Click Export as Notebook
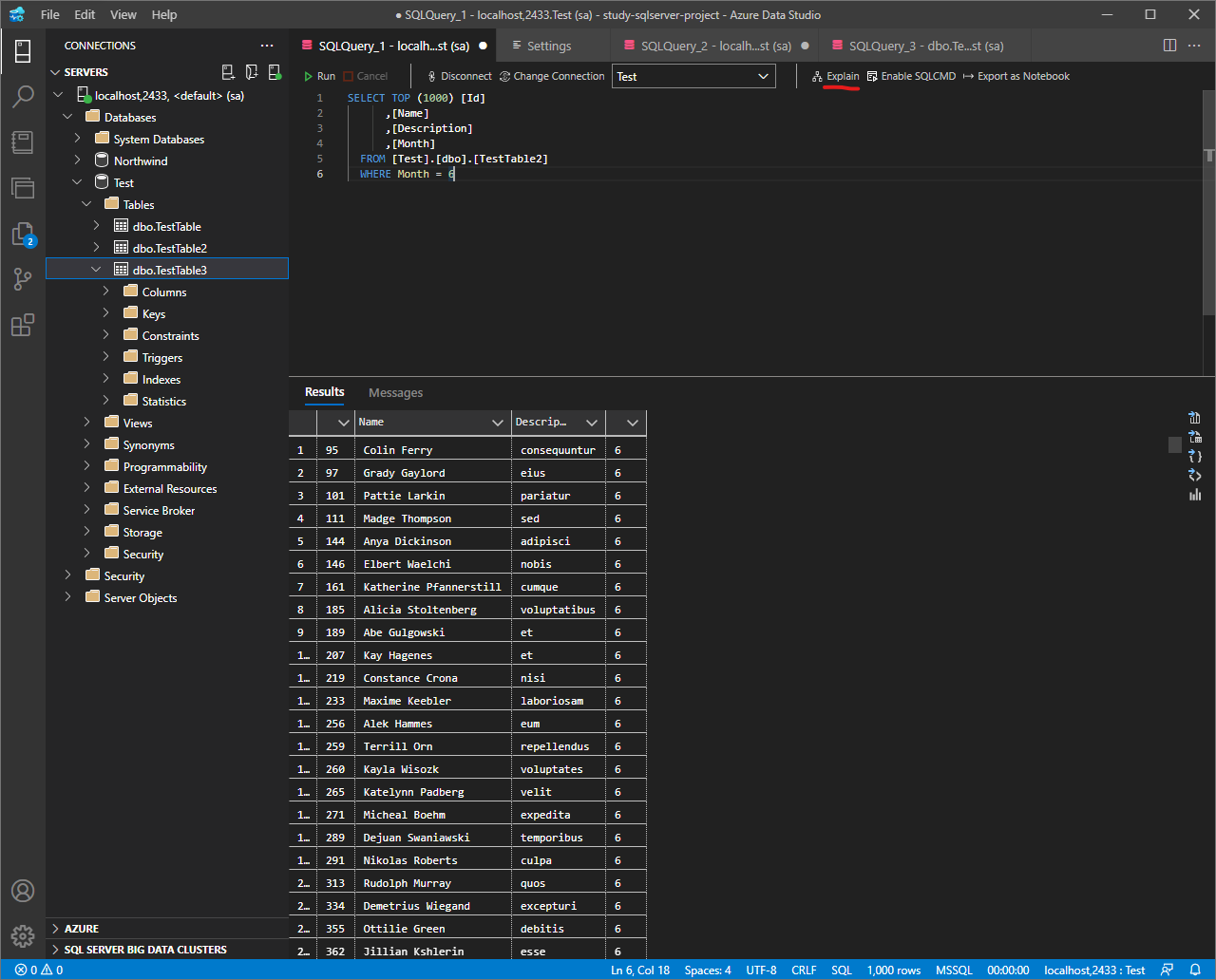The width and height of the screenshot is (1216, 980). (1016, 76)
